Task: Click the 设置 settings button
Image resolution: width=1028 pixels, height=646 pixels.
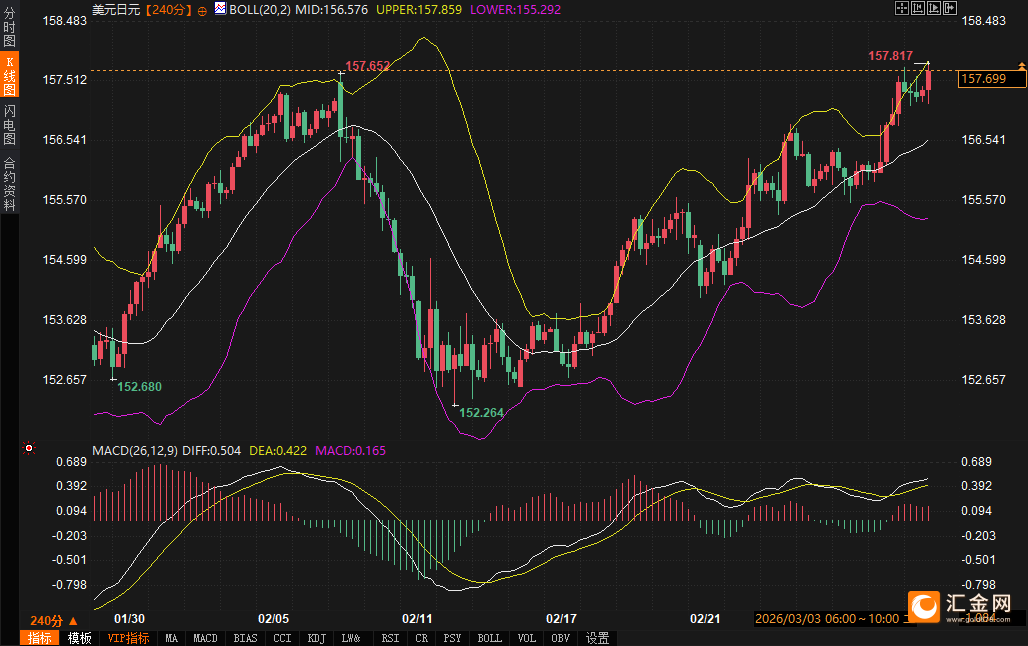Action: tap(598, 638)
